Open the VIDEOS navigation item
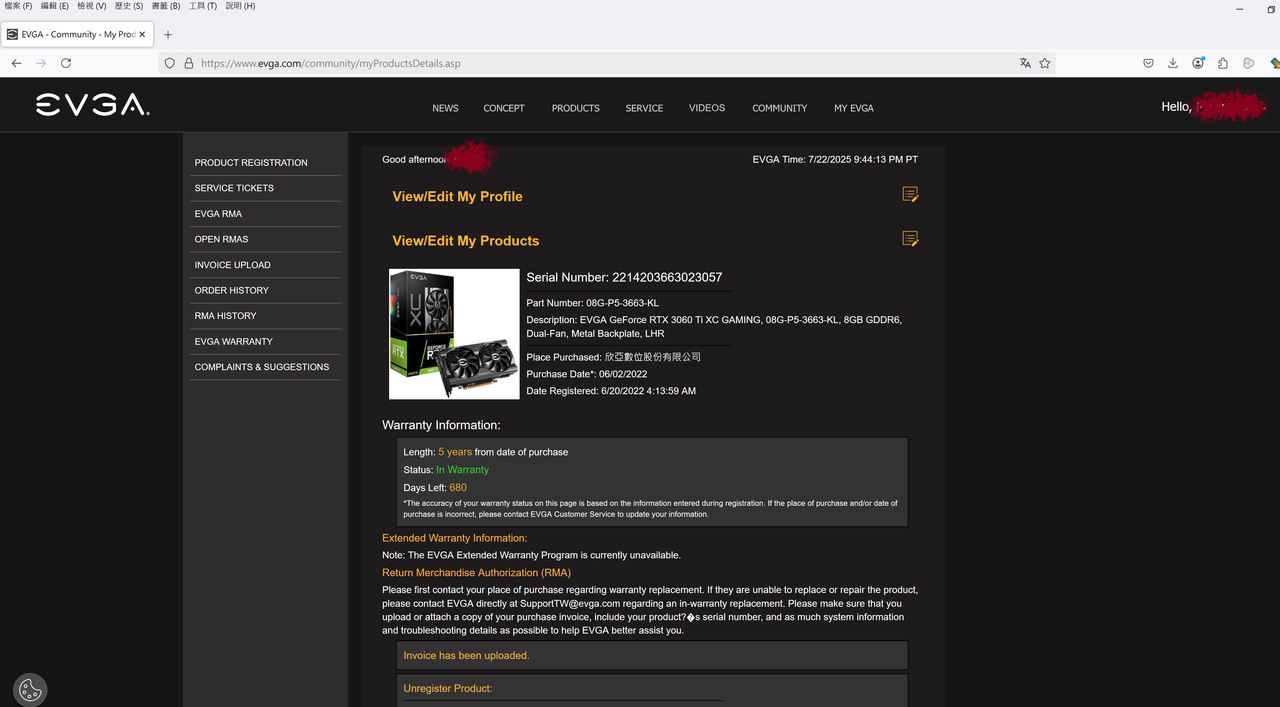1280x707 pixels. click(707, 108)
